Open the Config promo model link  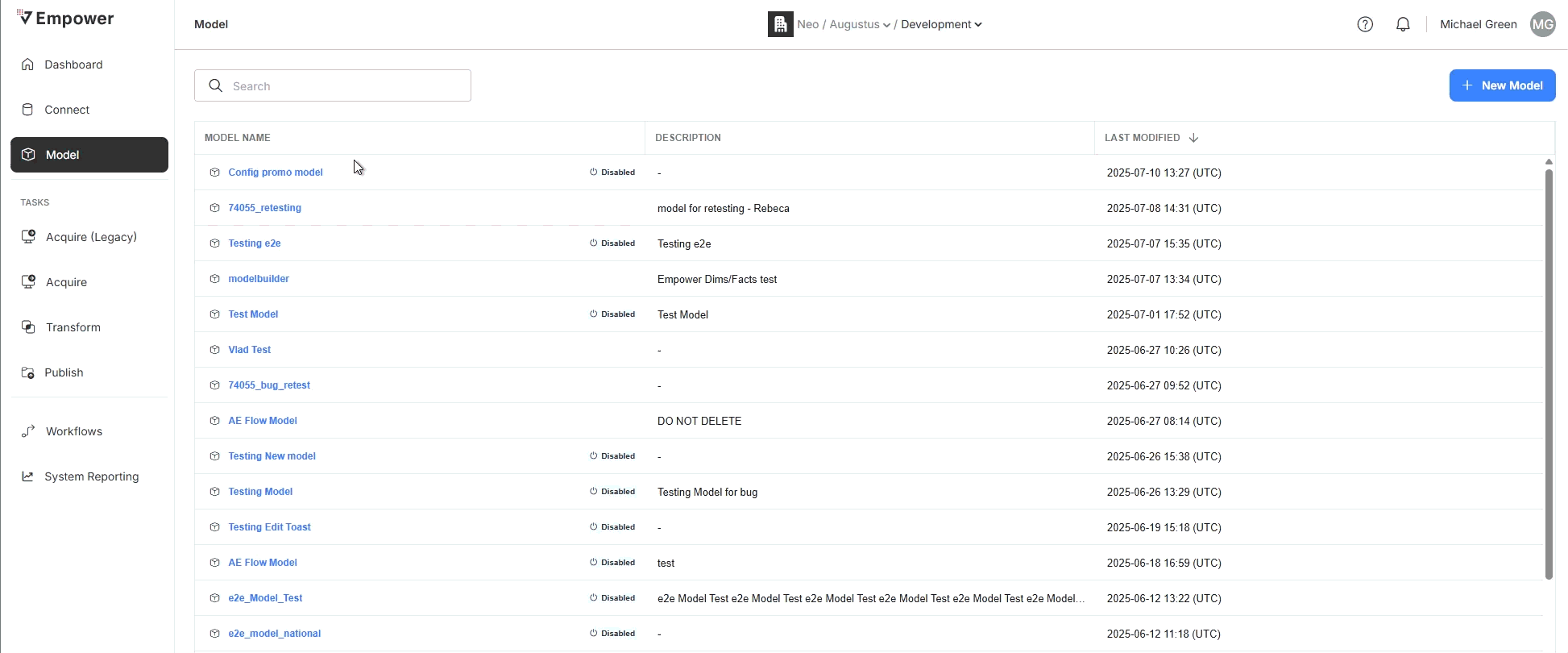[x=276, y=173]
